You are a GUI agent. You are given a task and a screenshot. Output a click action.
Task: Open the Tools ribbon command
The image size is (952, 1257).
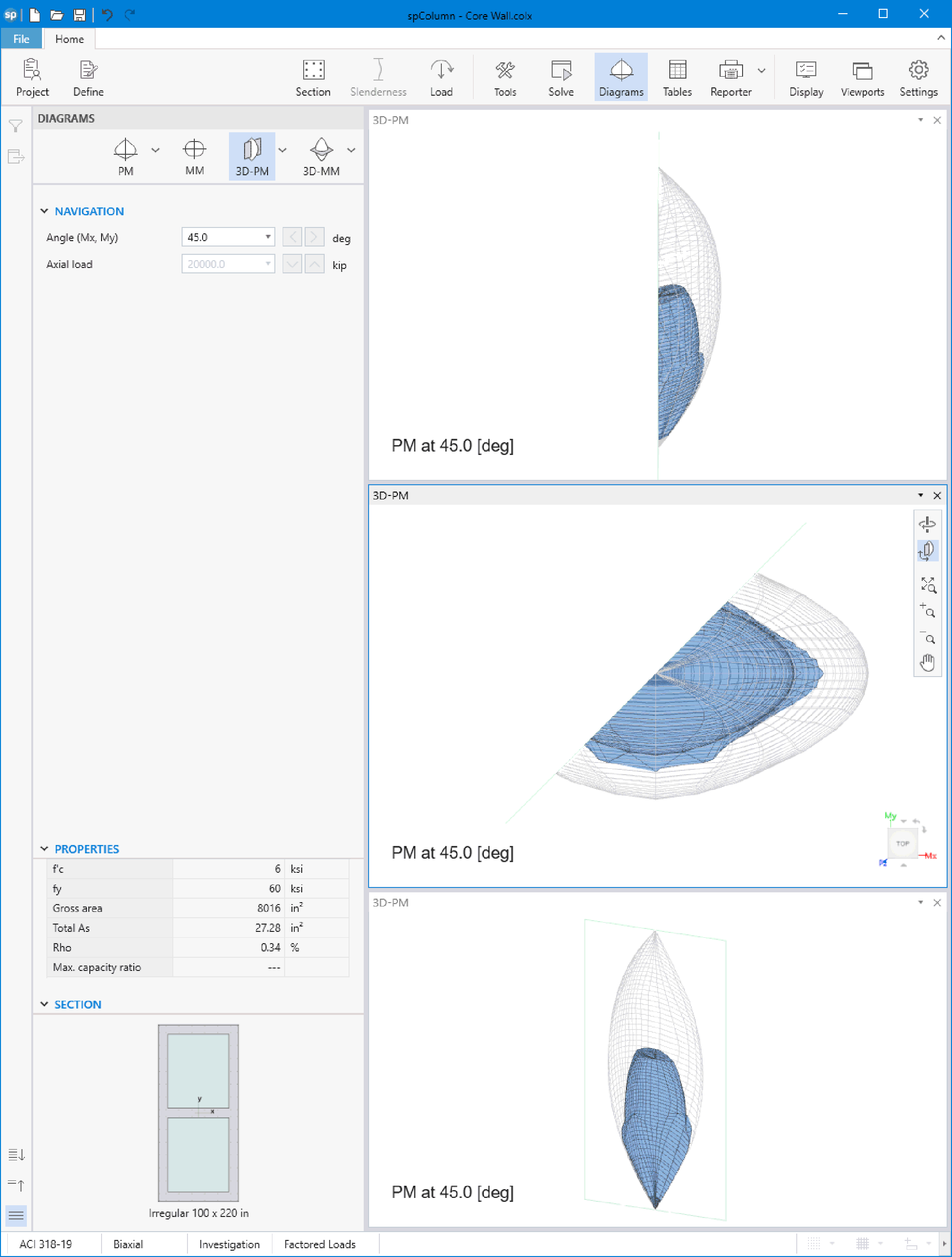click(x=505, y=77)
